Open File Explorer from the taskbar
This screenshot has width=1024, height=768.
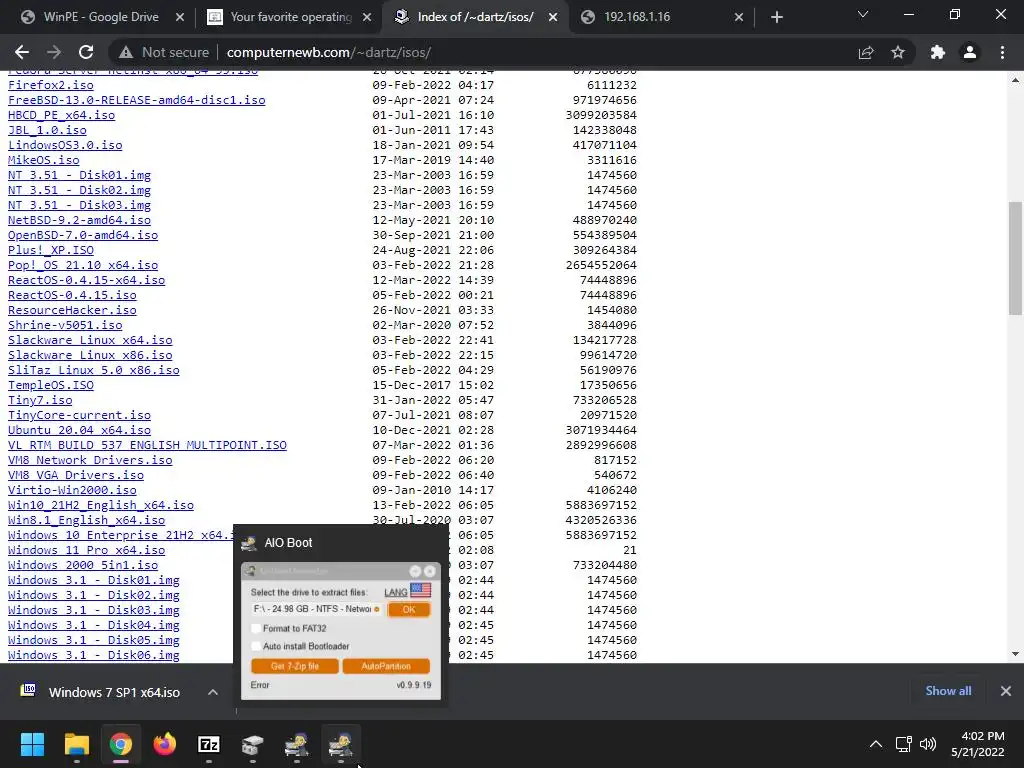[x=76, y=744]
